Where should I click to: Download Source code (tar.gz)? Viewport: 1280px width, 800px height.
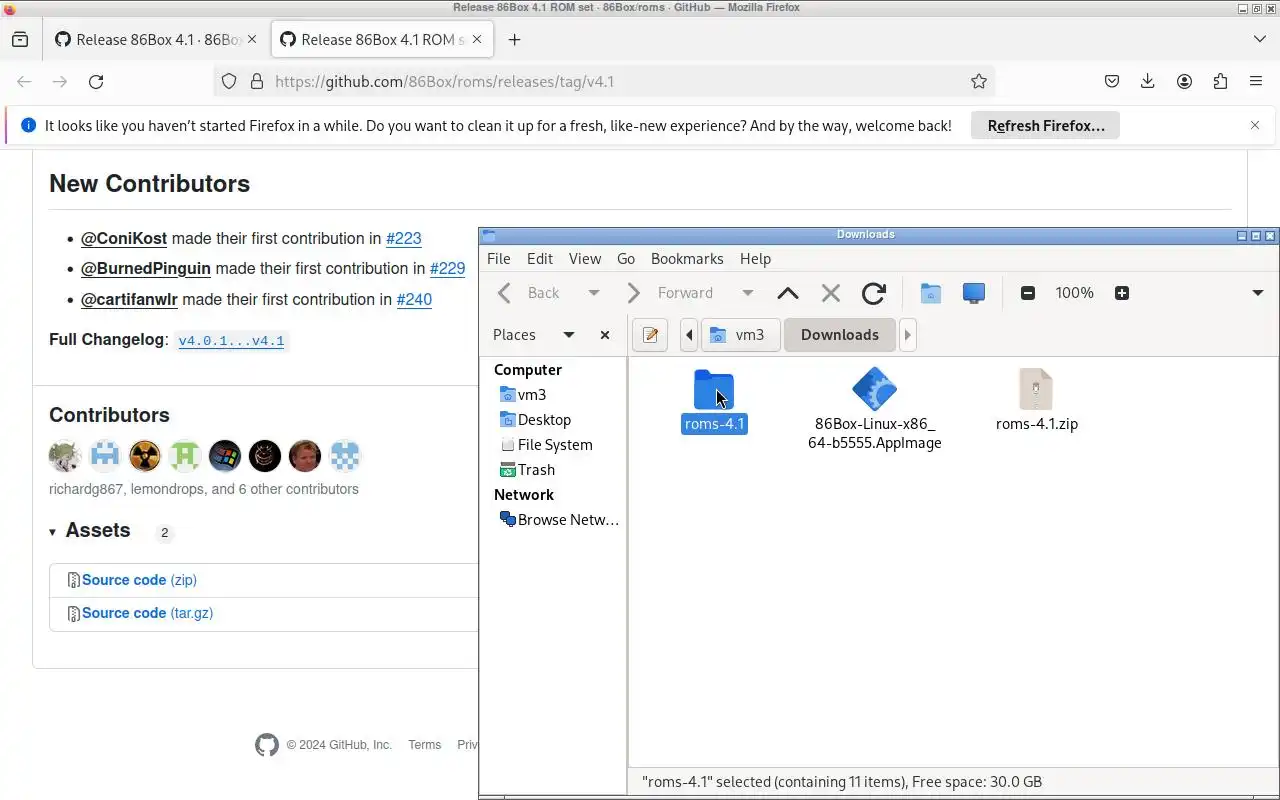pos(147,613)
